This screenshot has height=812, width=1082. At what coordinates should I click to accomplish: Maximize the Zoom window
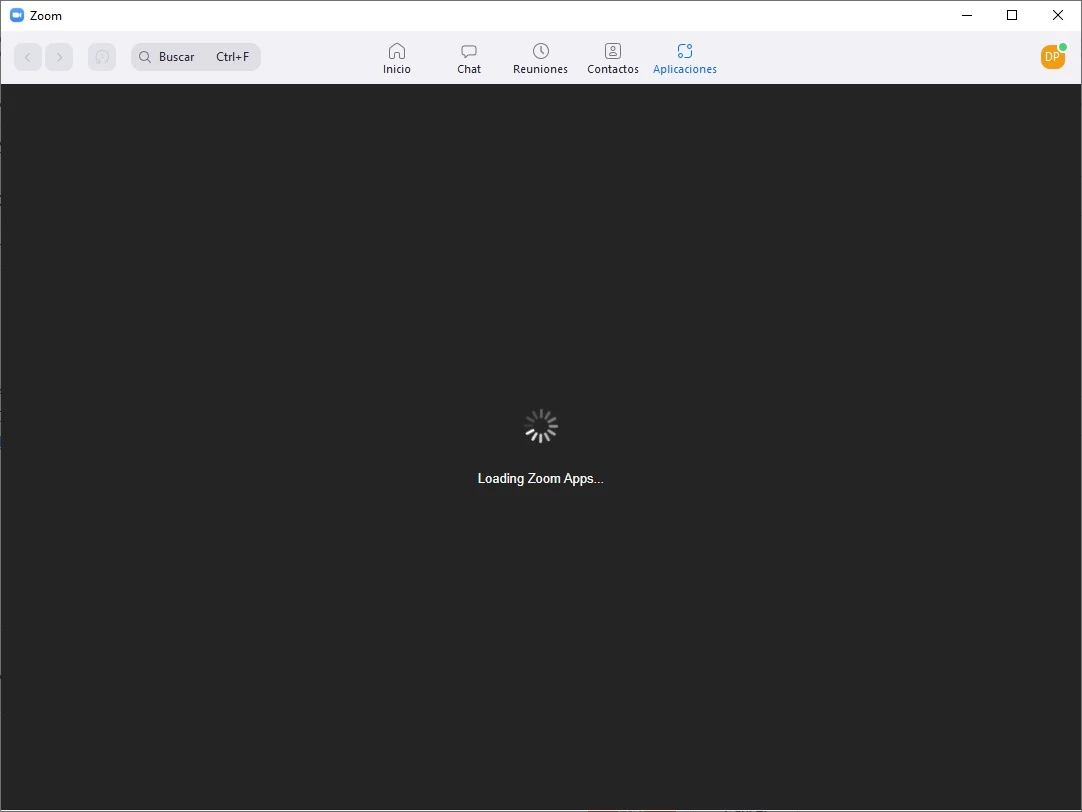point(1012,15)
